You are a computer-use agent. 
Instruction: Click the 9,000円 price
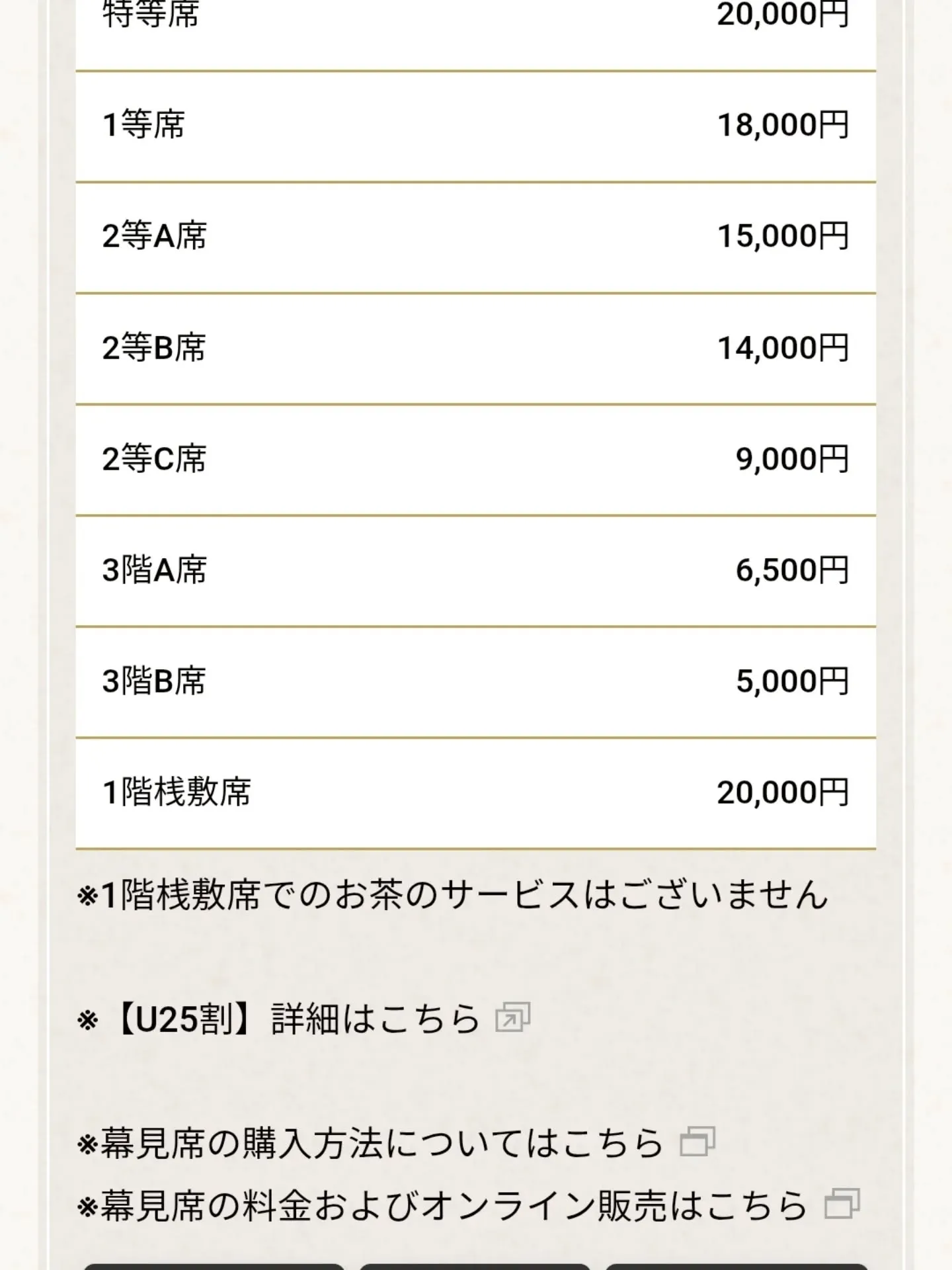pos(792,458)
